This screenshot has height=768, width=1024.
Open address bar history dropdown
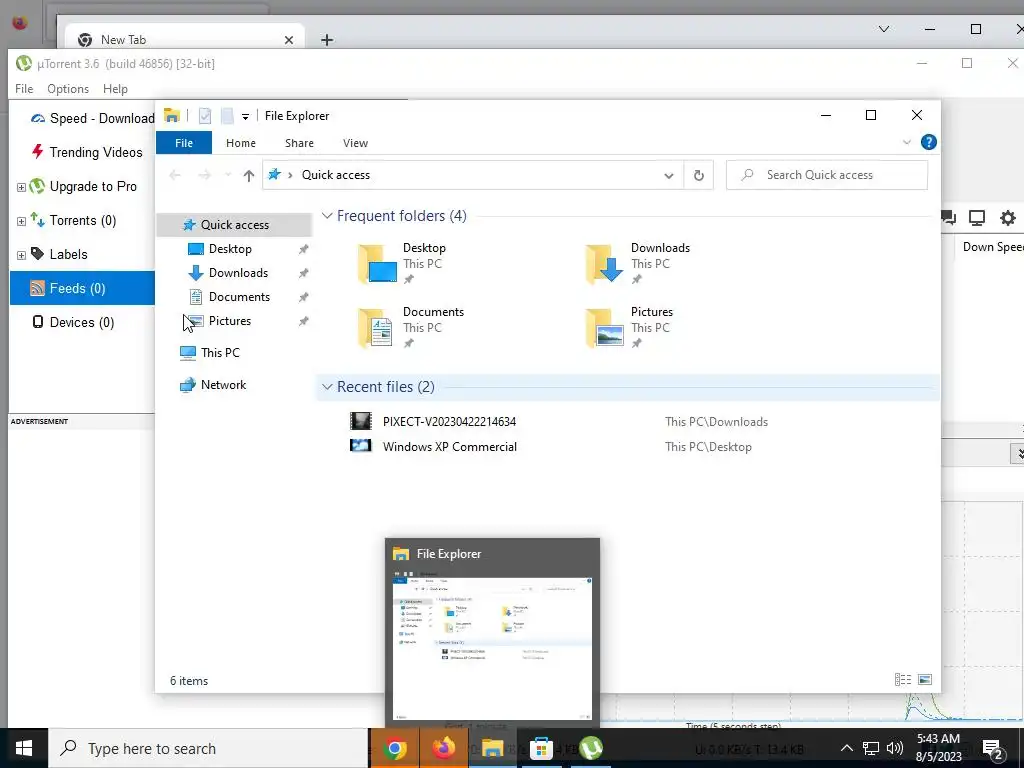click(x=669, y=176)
